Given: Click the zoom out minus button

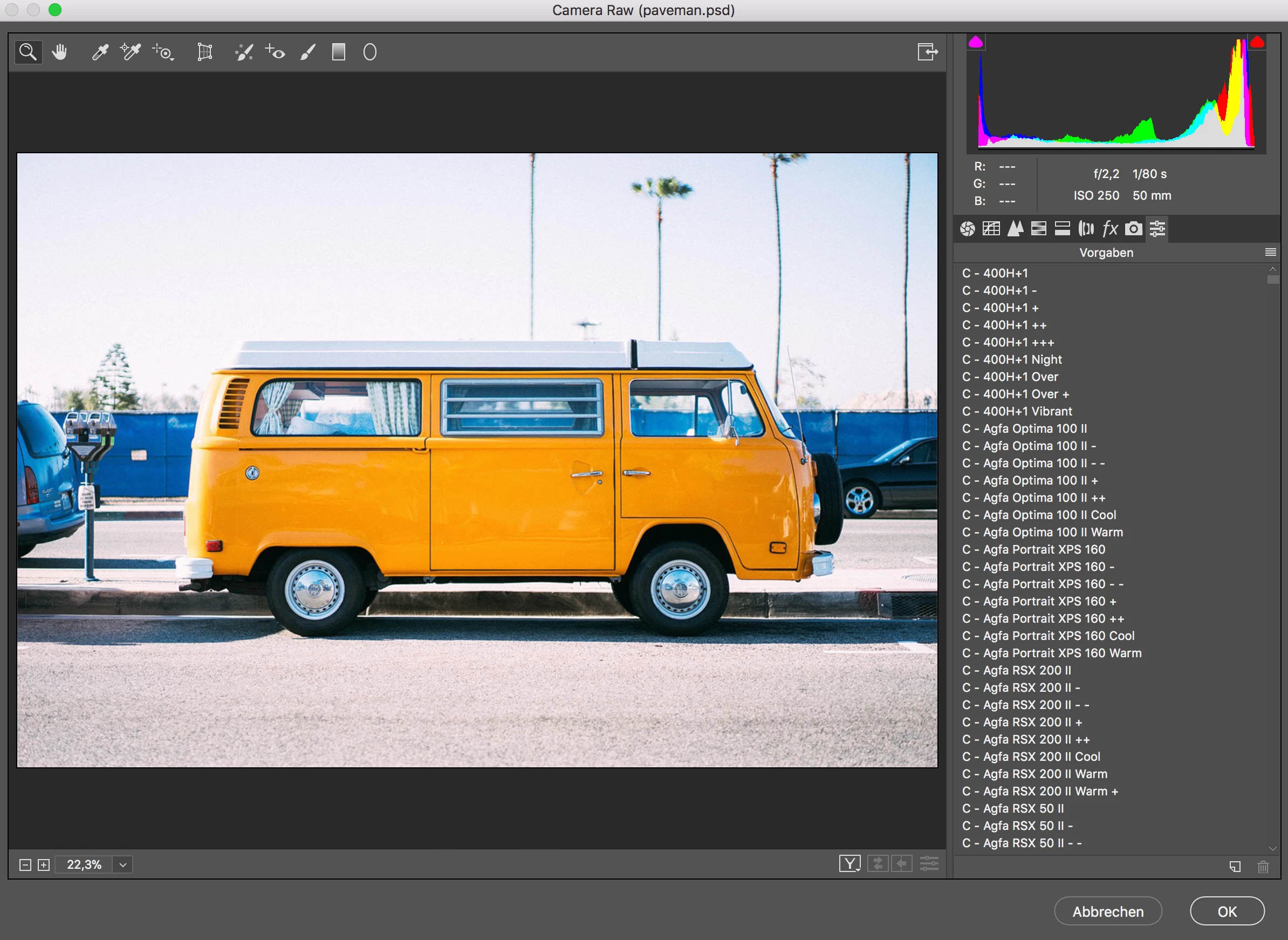Looking at the screenshot, I should click(25, 865).
